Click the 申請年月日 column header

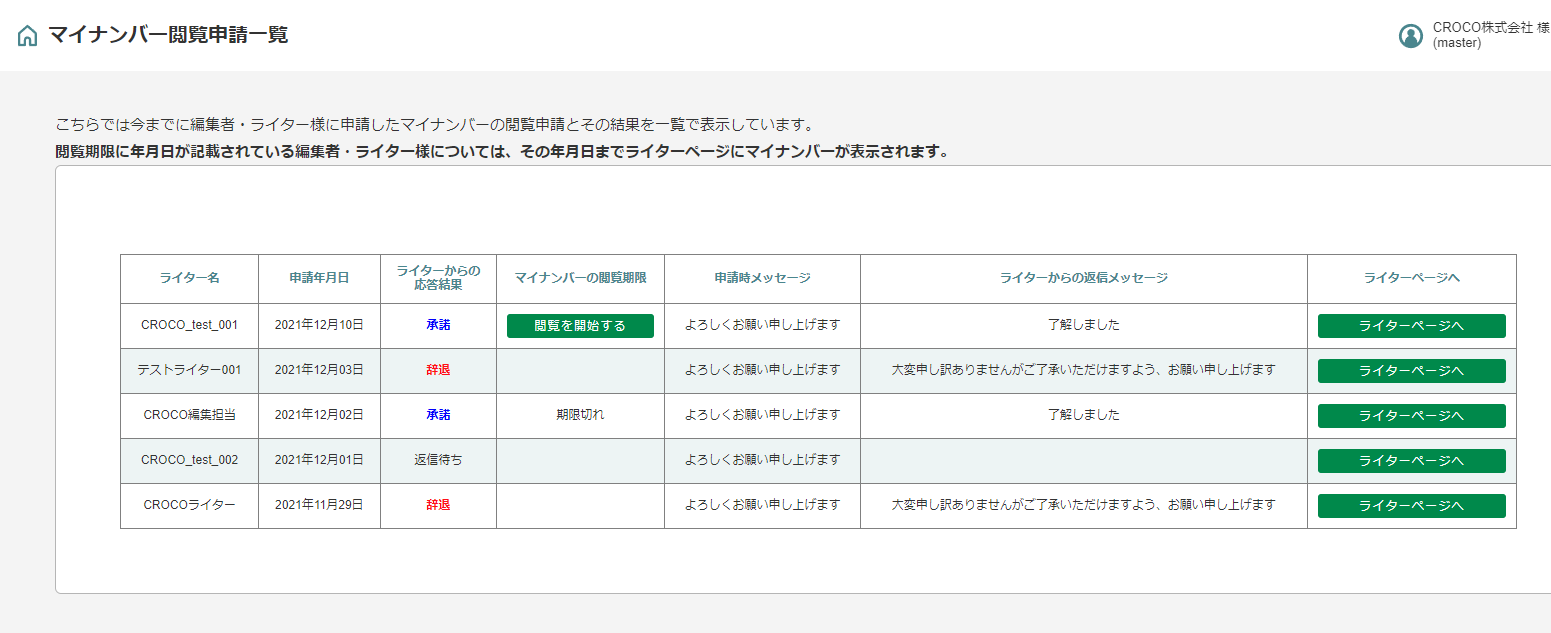pos(319,278)
